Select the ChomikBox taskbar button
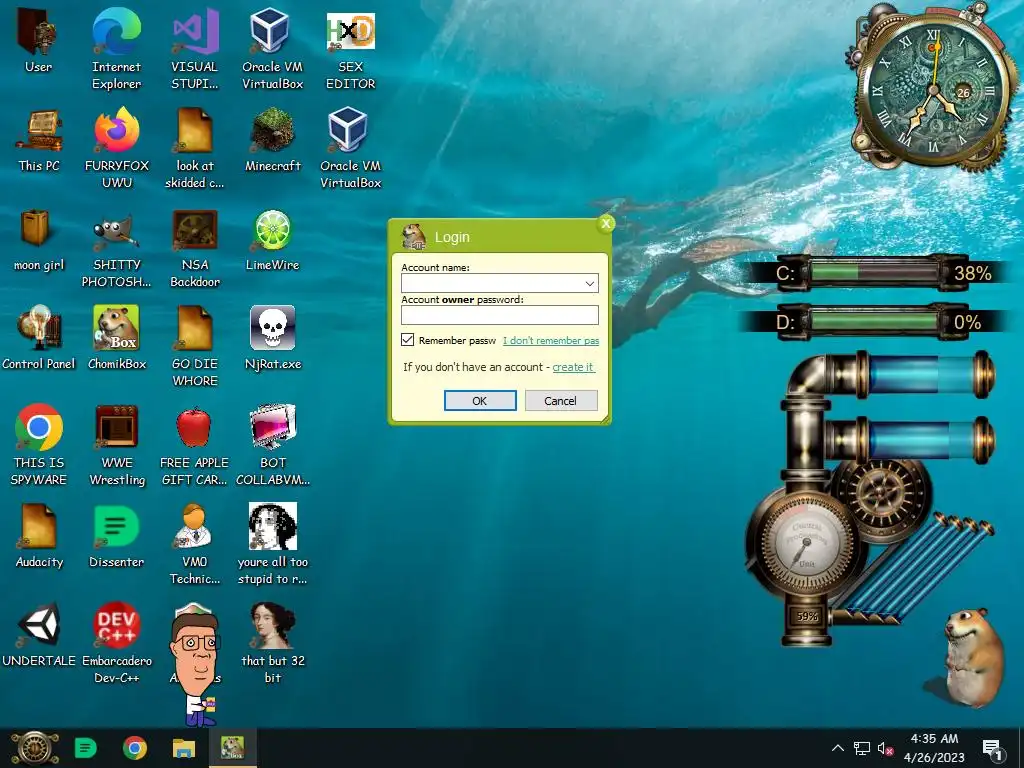1024x768 pixels. point(232,748)
